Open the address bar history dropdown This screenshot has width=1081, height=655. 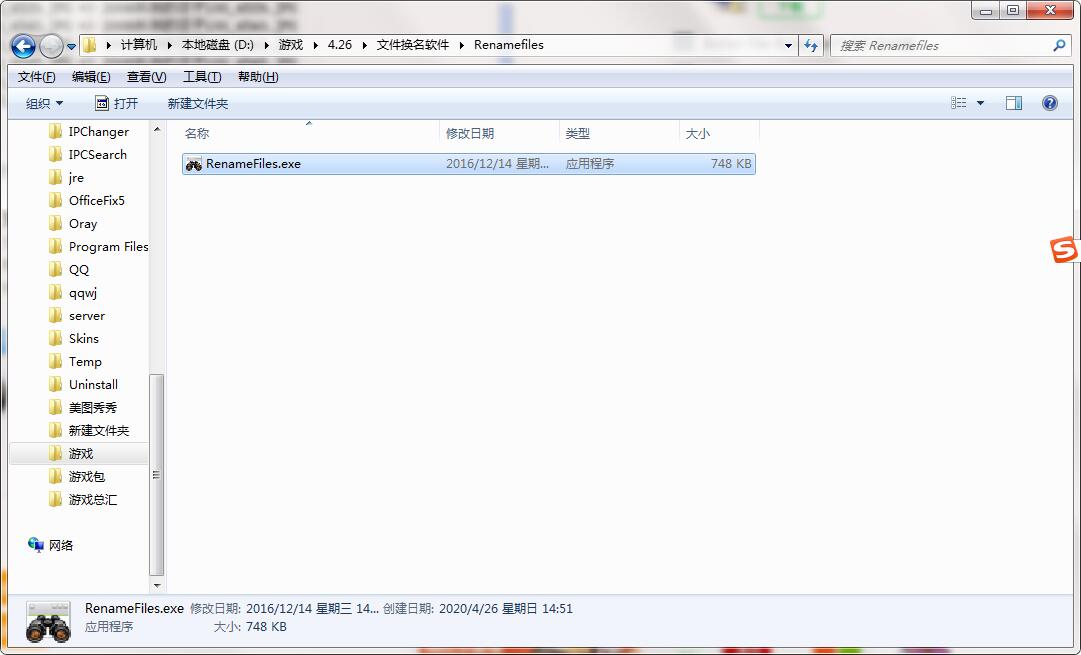click(788, 46)
